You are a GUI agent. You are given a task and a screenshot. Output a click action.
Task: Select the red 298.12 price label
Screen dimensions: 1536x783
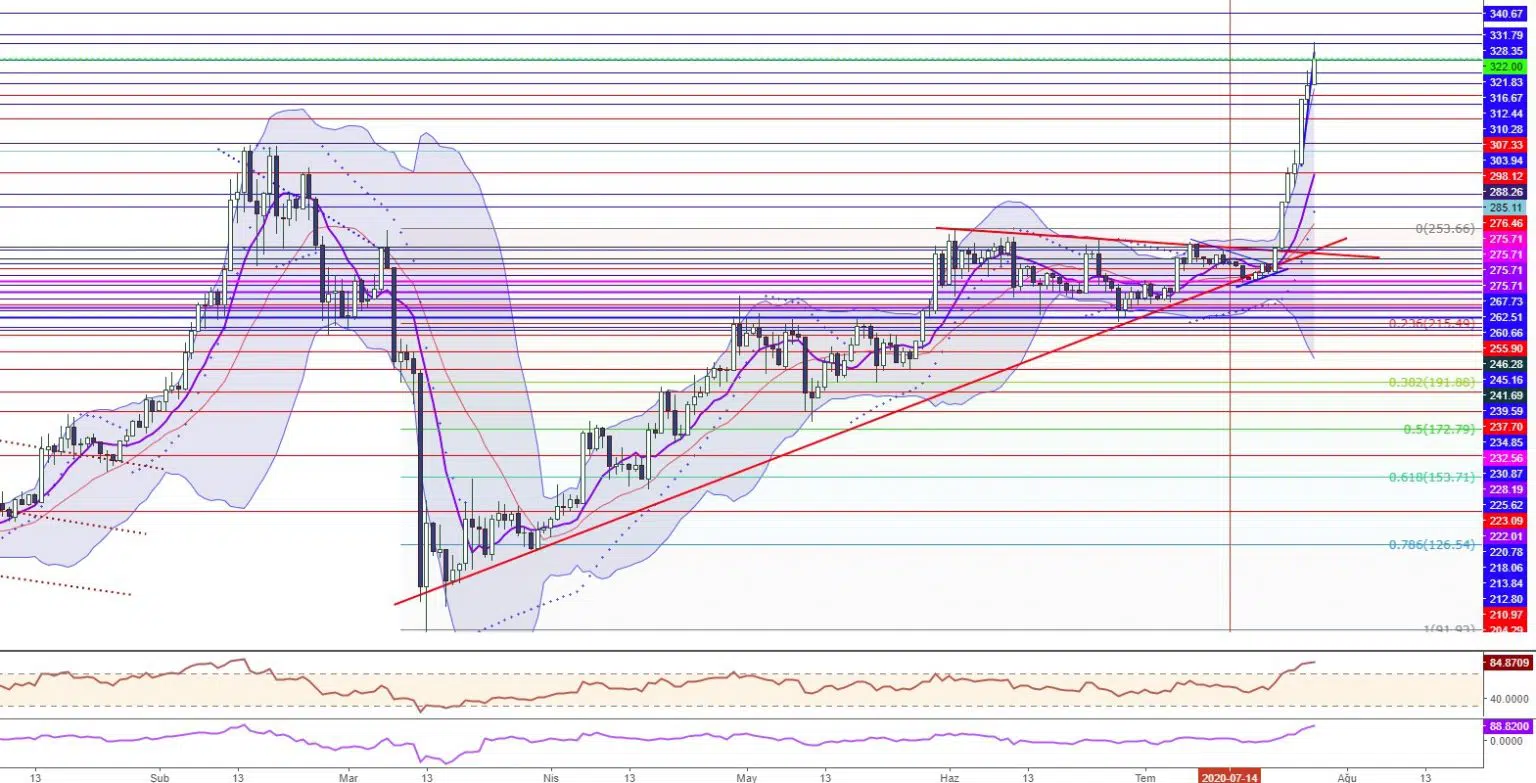[1505, 176]
